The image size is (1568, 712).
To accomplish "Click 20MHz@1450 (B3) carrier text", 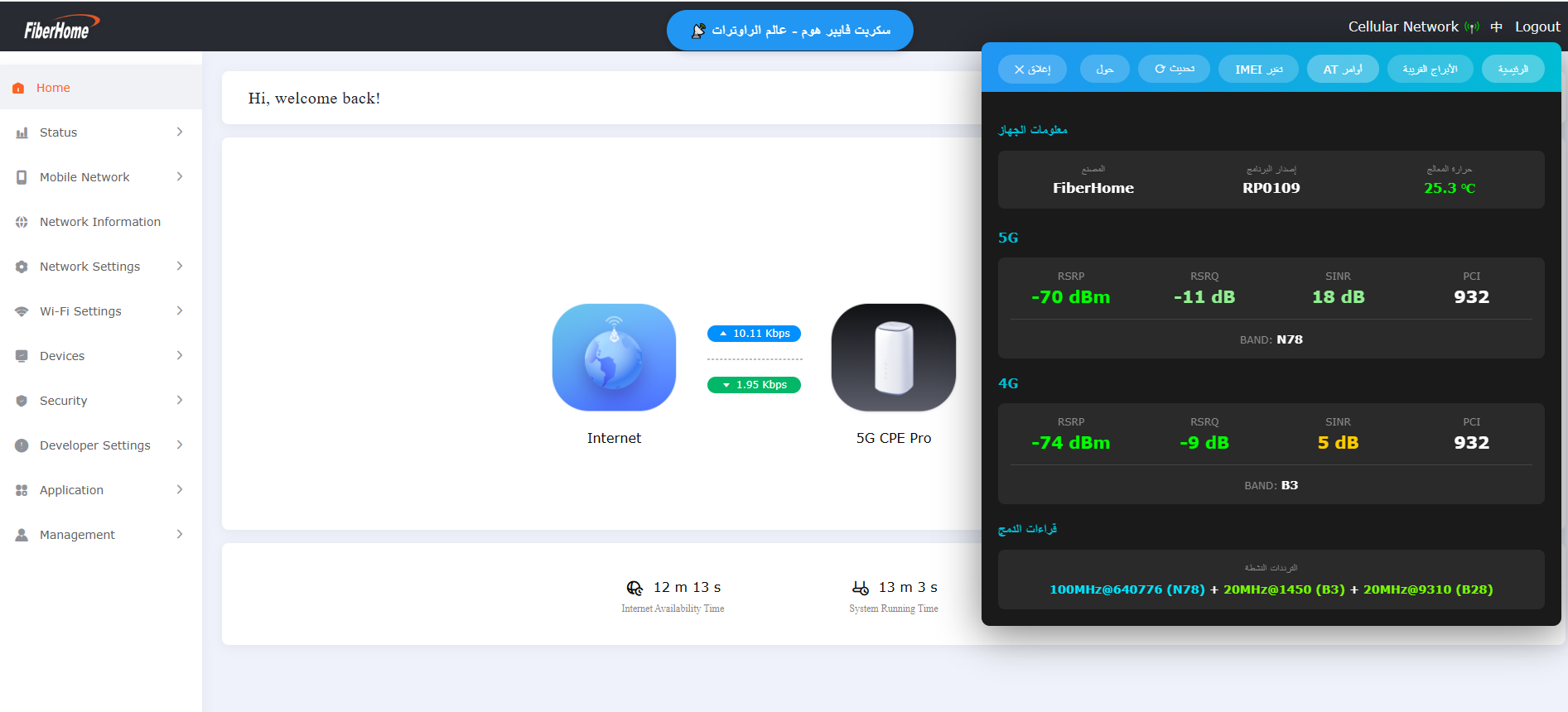I will [x=1284, y=589].
